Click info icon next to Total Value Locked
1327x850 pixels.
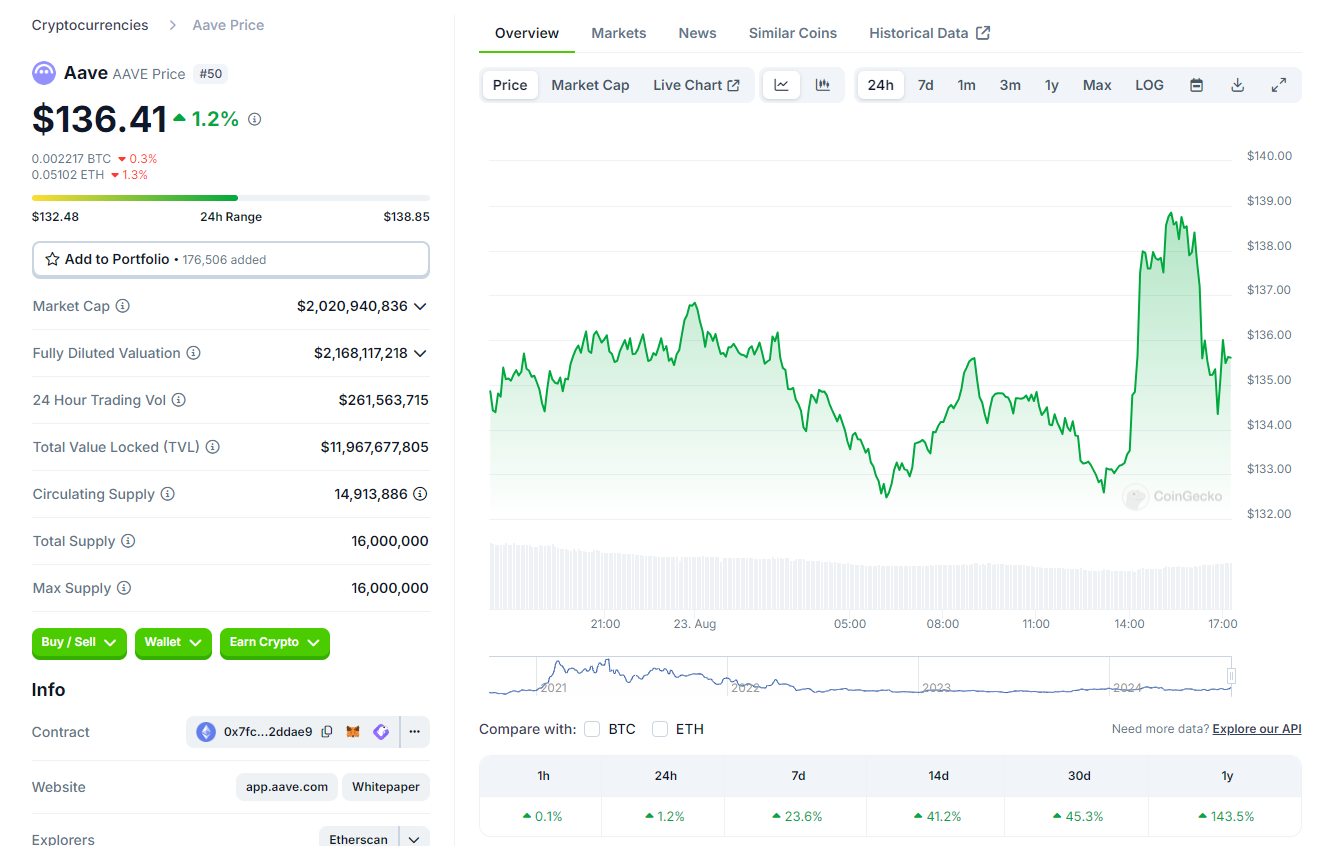coord(212,447)
